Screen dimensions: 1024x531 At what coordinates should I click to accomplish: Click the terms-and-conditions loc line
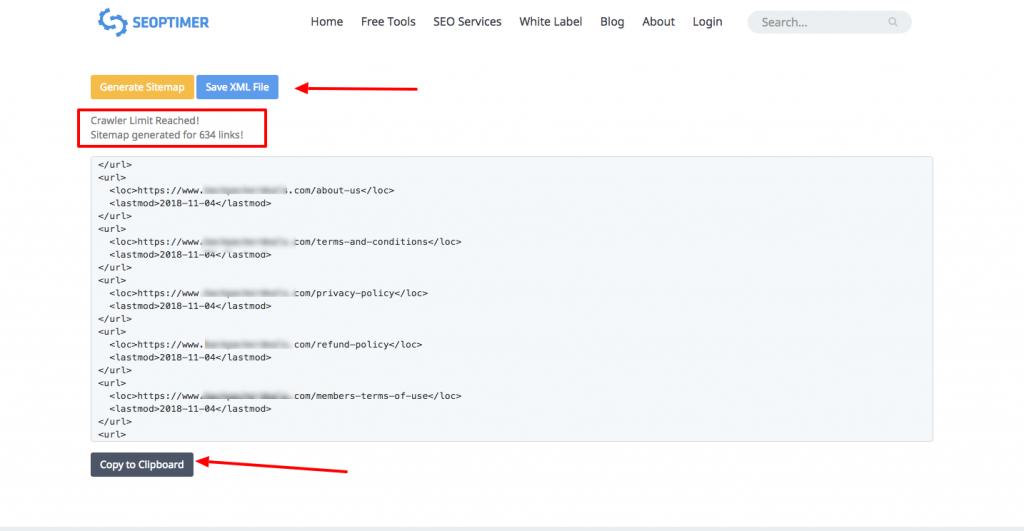point(285,241)
